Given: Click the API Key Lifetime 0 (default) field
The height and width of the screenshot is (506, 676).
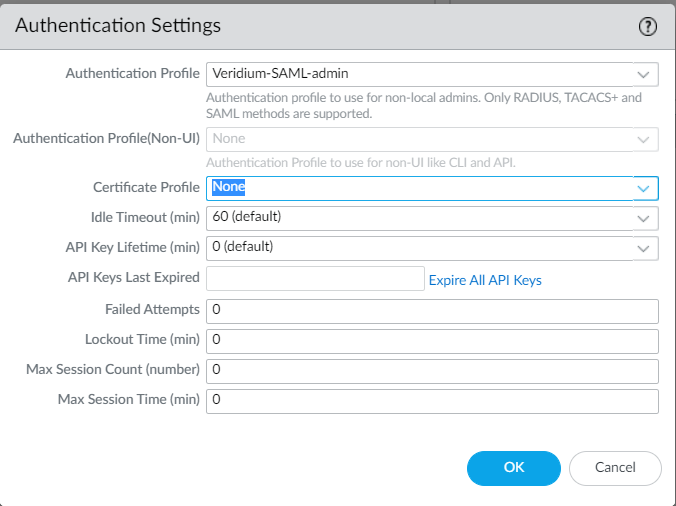Looking at the screenshot, I should 418,248.
